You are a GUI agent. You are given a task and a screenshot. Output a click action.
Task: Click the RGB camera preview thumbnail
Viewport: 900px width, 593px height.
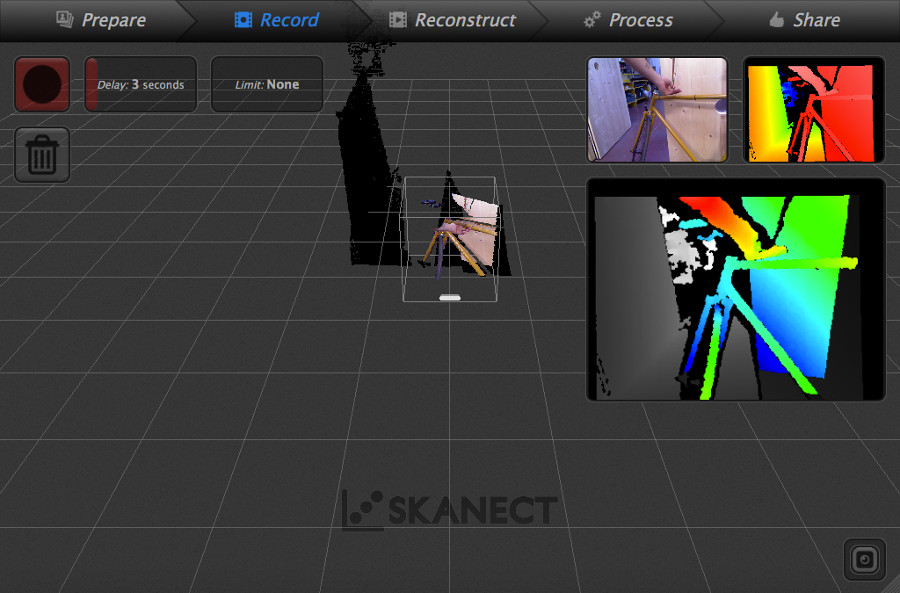(x=657, y=110)
